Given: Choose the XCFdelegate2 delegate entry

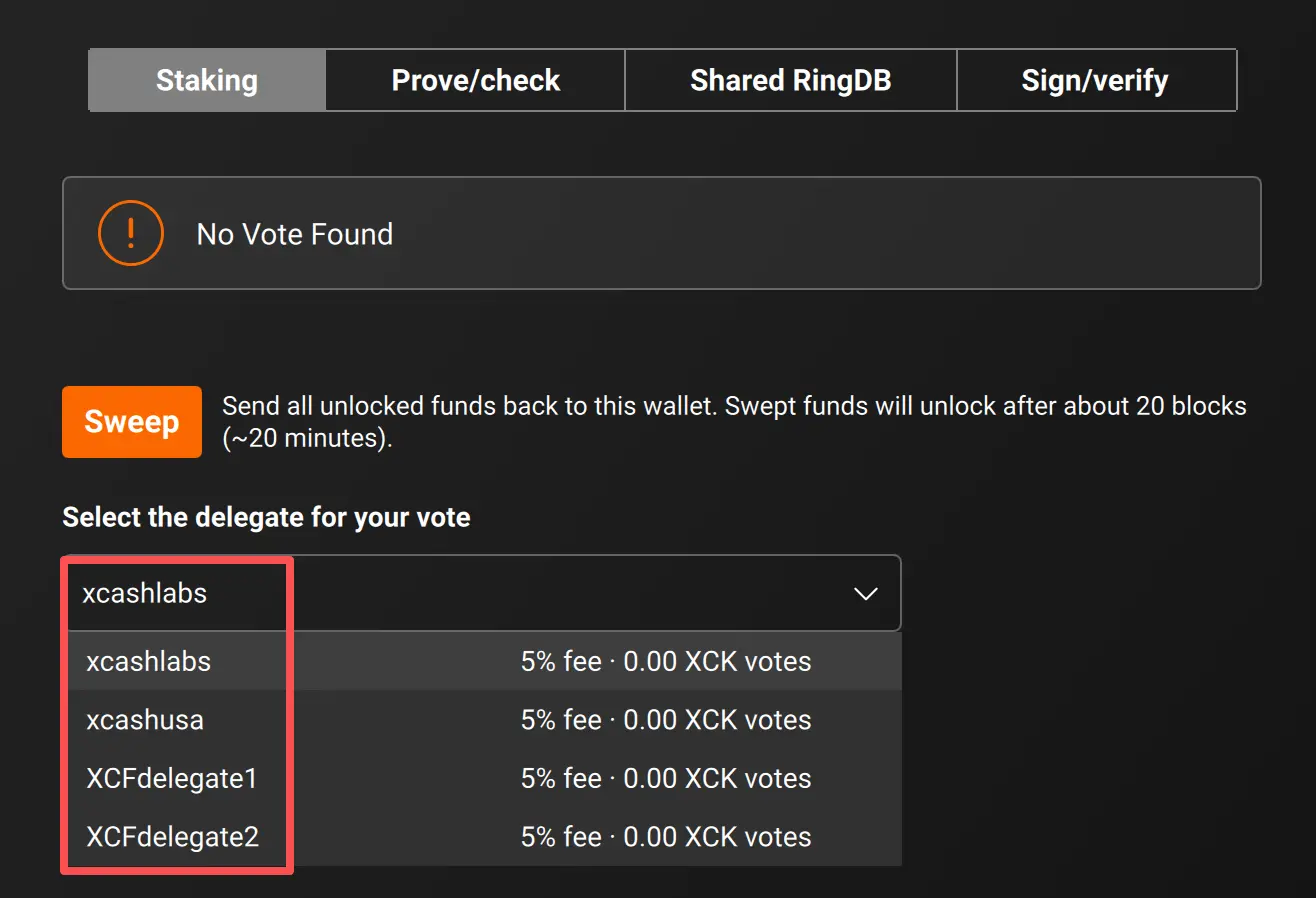Looking at the screenshot, I should 173,837.
